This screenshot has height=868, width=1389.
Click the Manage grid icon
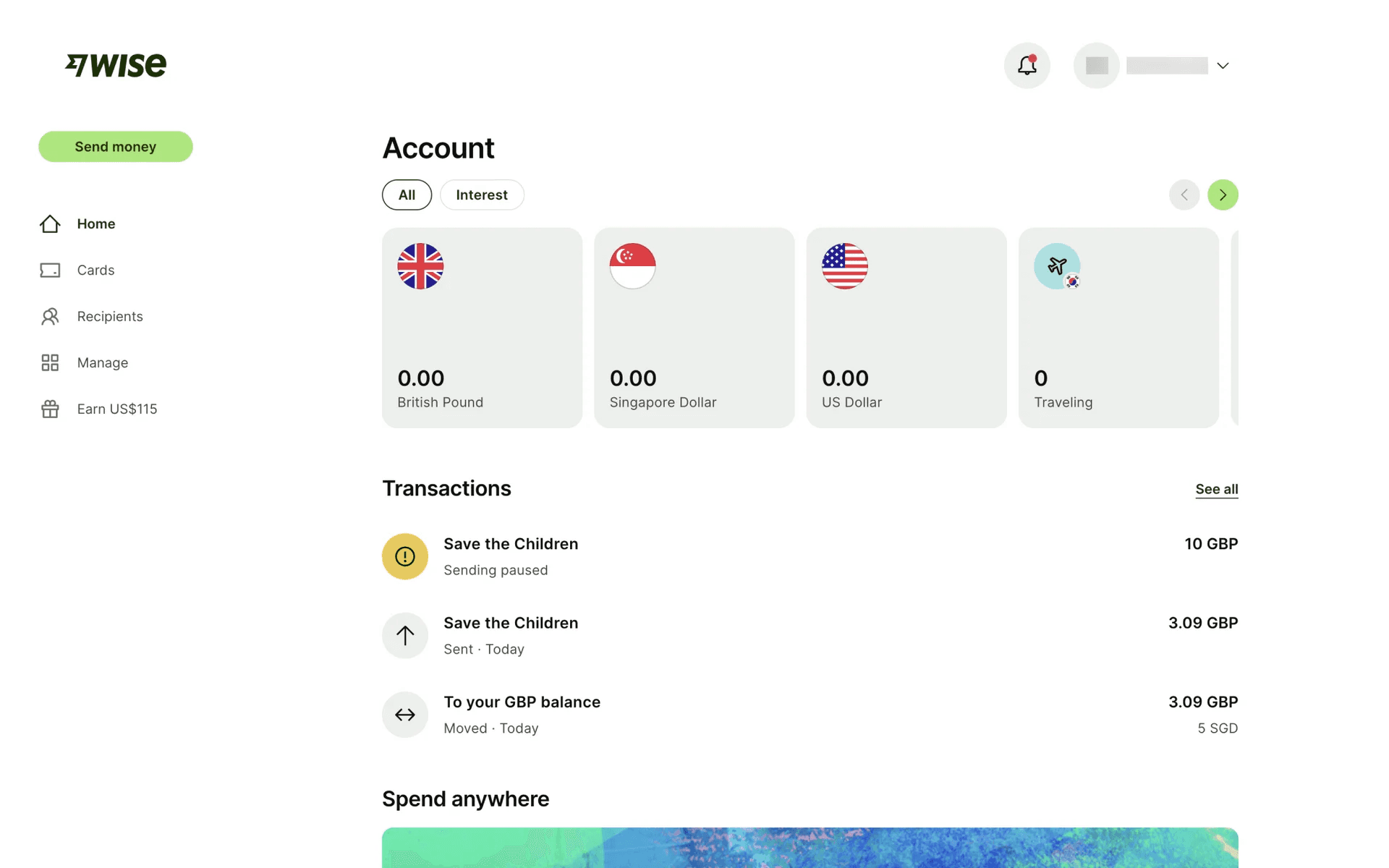(x=50, y=362)
